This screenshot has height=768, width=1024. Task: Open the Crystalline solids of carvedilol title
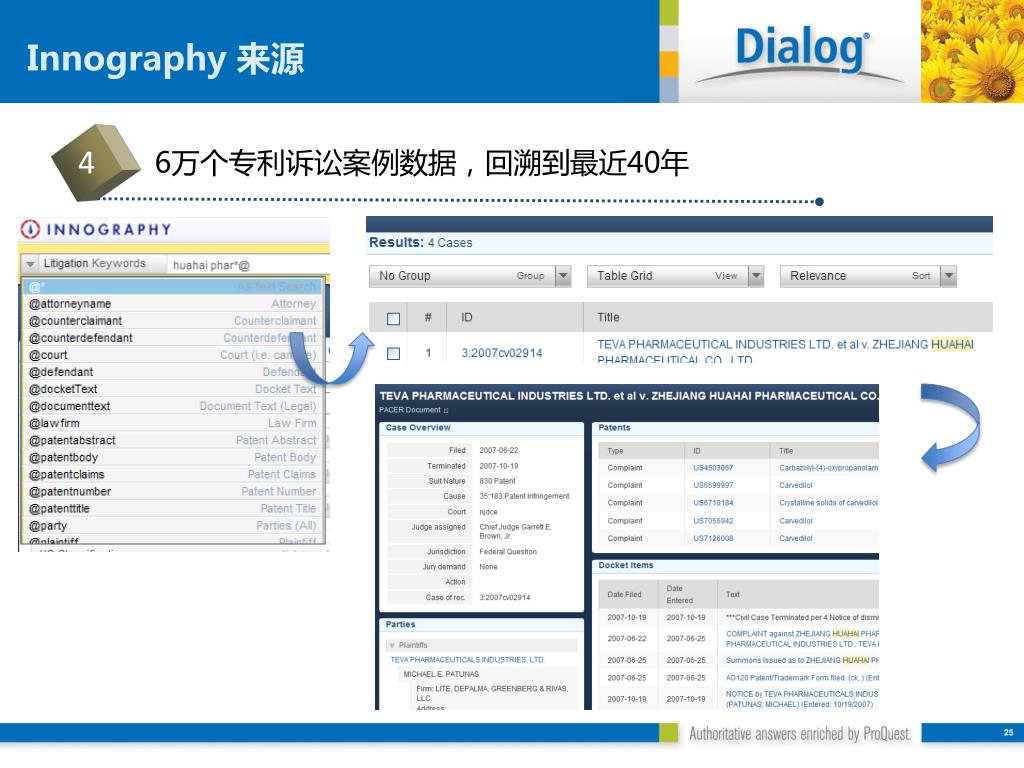point(828,503)
